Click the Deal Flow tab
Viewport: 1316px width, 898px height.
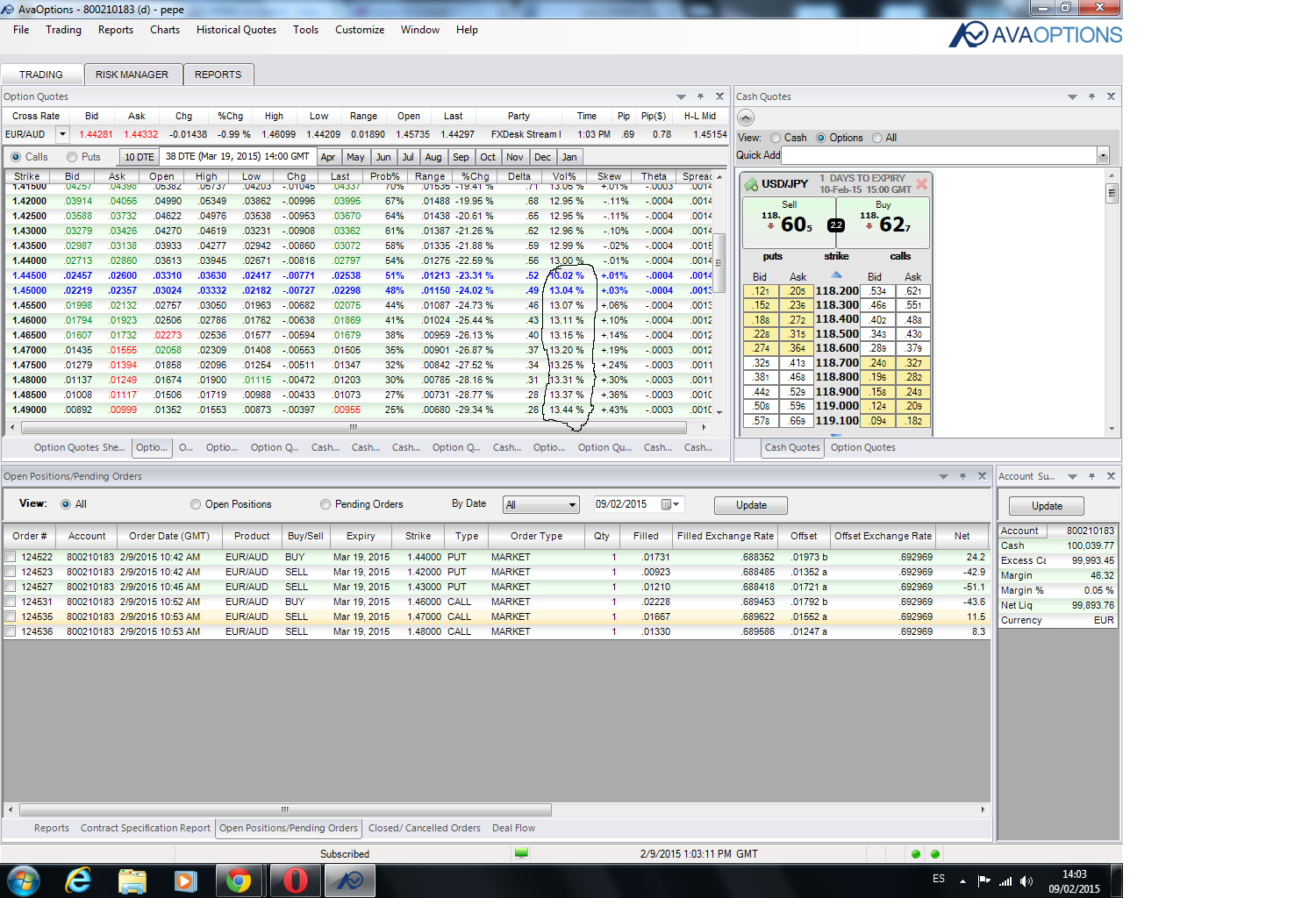tap(513, 828)
